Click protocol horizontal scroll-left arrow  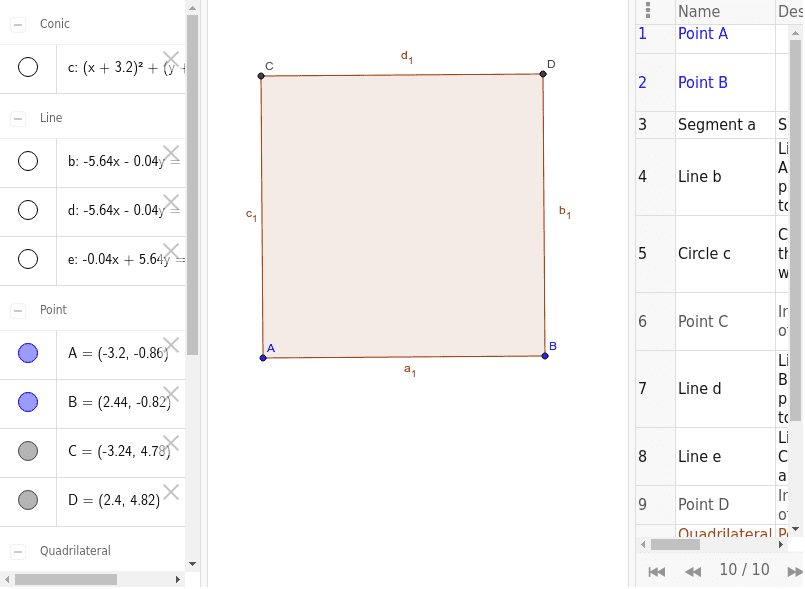coord(644,544)
